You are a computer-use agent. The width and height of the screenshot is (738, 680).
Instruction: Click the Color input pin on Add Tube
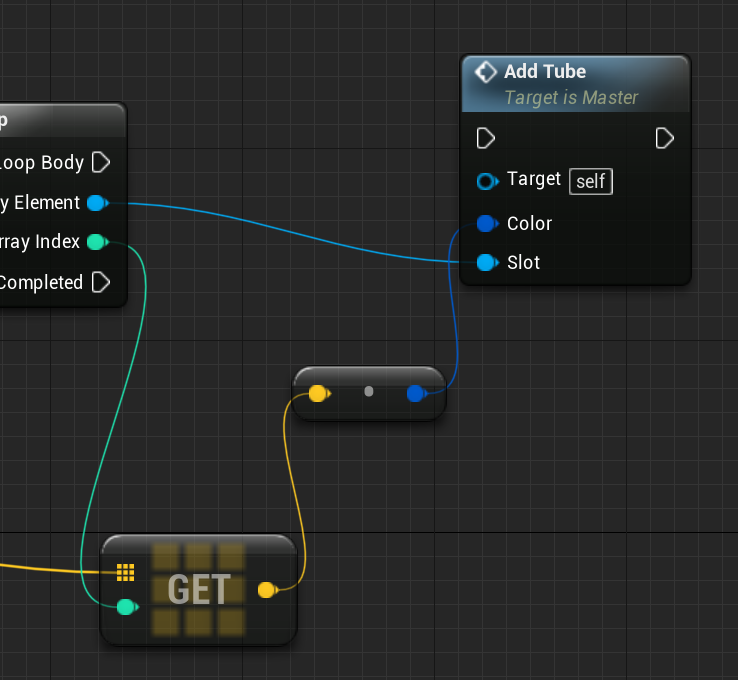[487, 224]
